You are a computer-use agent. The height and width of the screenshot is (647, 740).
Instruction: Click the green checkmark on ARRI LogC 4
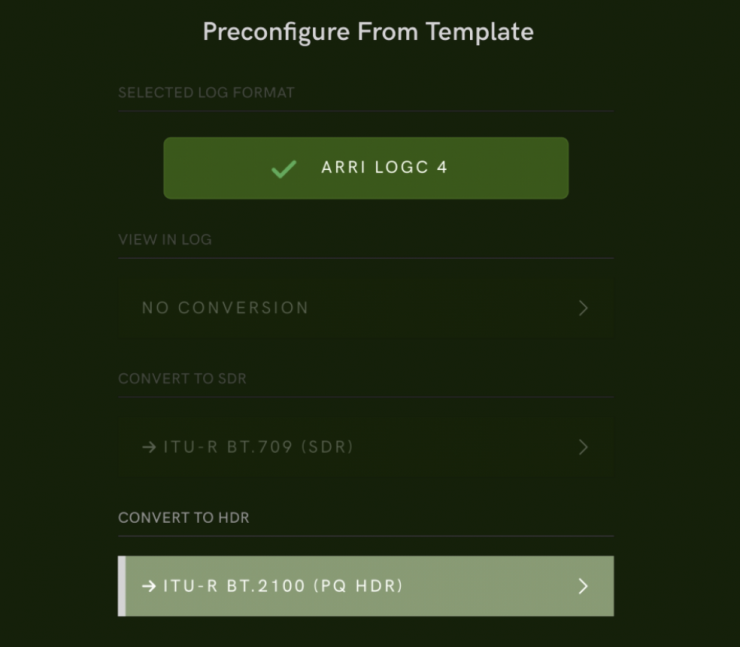pos(284,169)
